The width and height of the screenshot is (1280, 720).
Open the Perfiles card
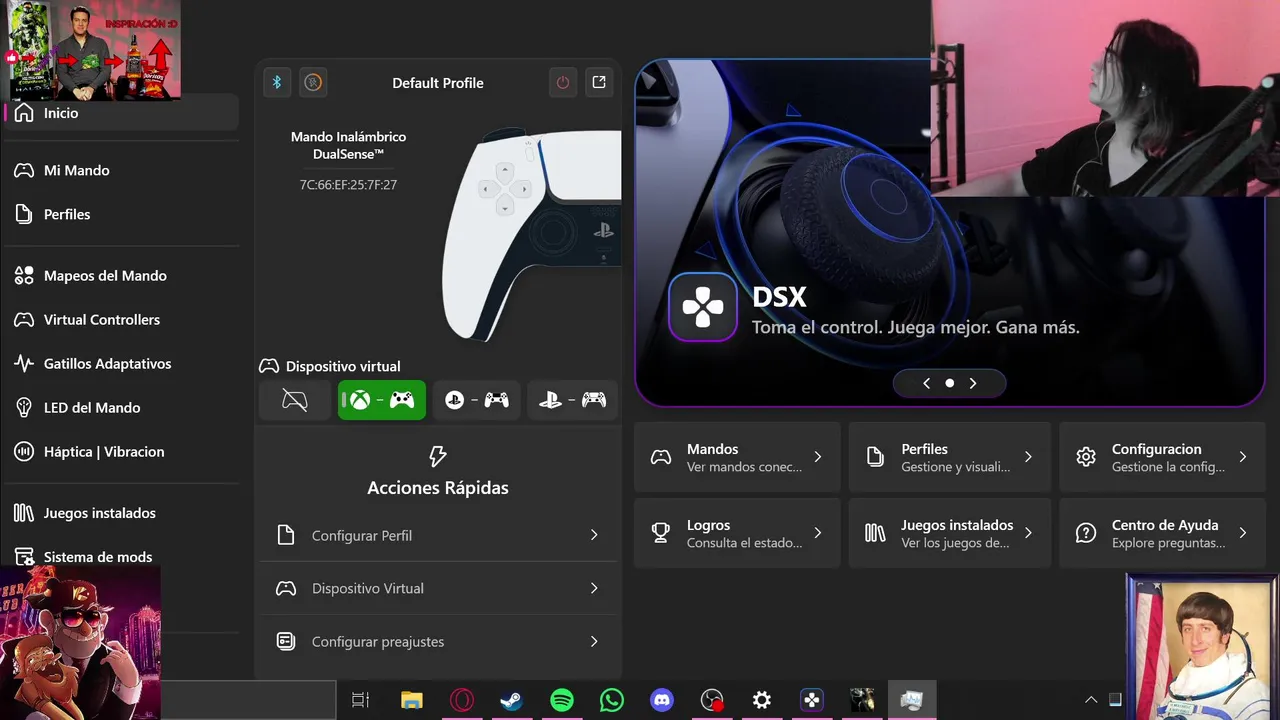pos(950,457)
